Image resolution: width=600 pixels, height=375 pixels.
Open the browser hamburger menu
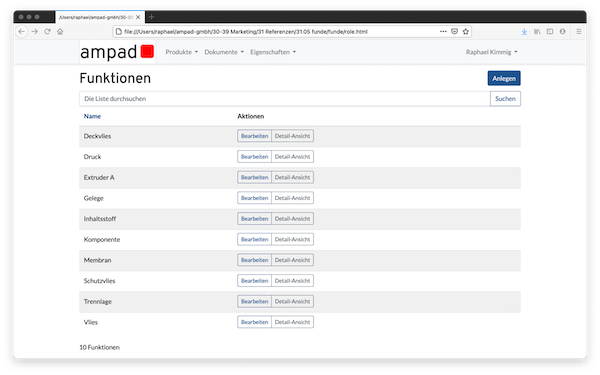click(x=579, y=31)
